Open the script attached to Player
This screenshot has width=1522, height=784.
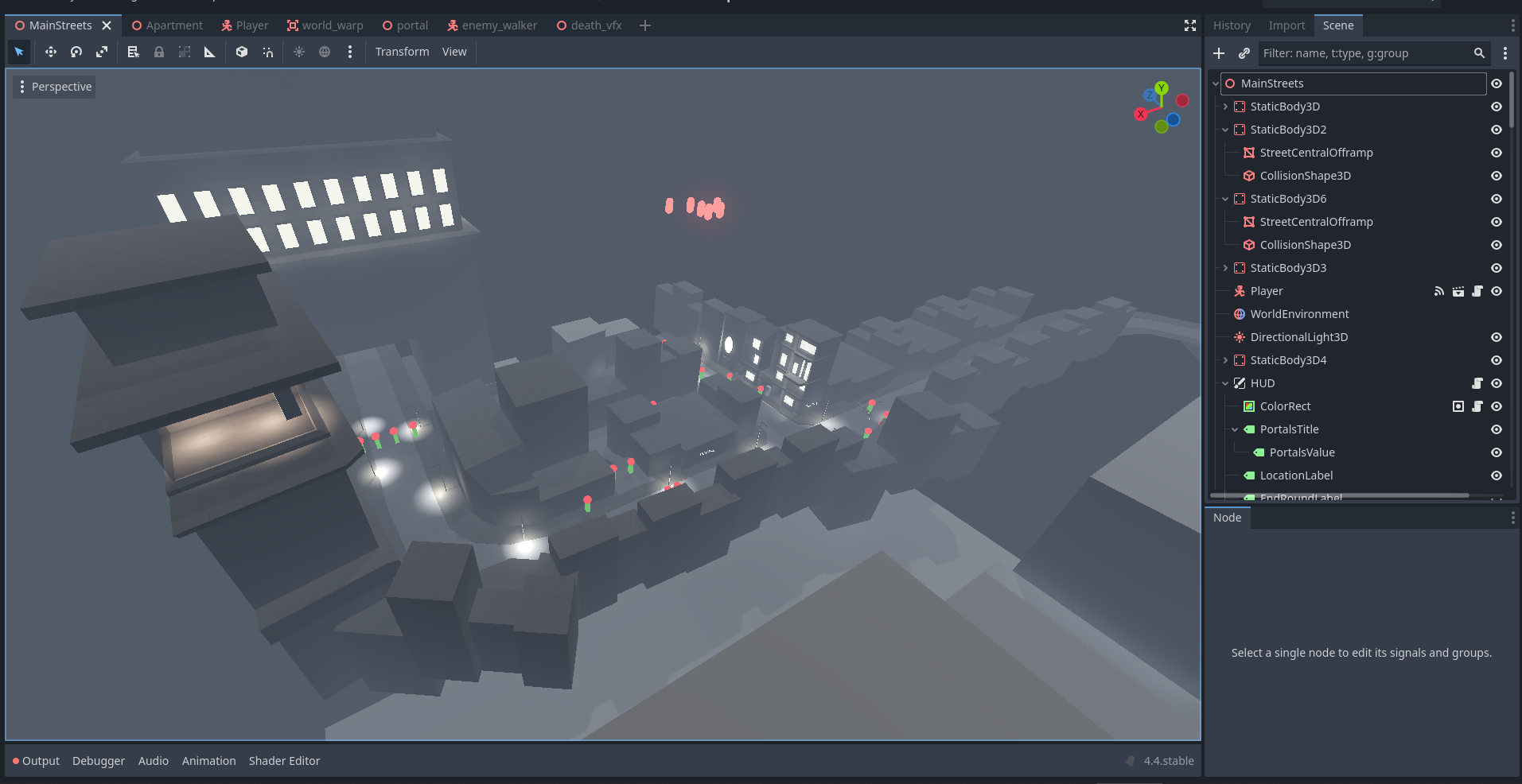click(1477, 291)
